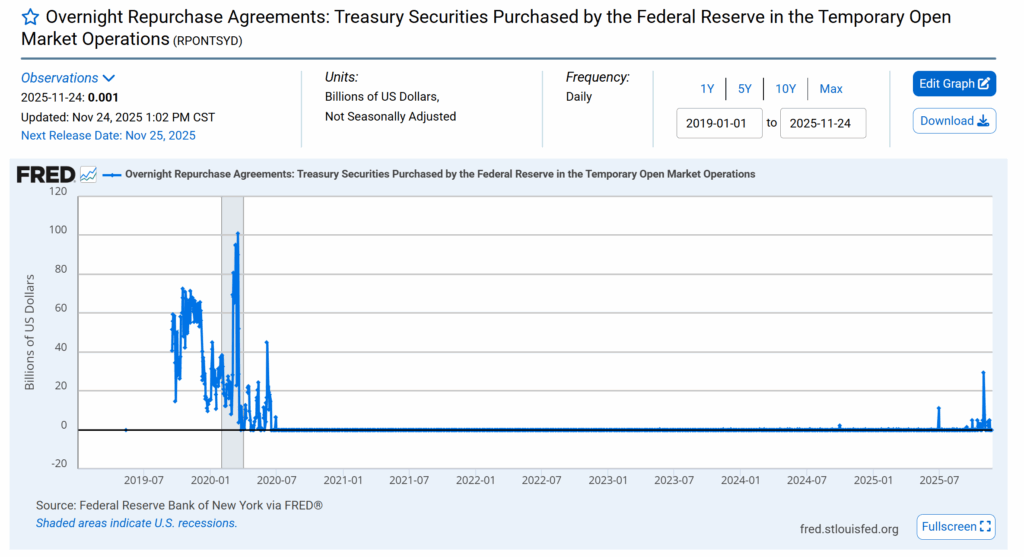Screen dimensions: 1024x557
Task: Click the chart line icon next to FRED
Action: point(89,174)
